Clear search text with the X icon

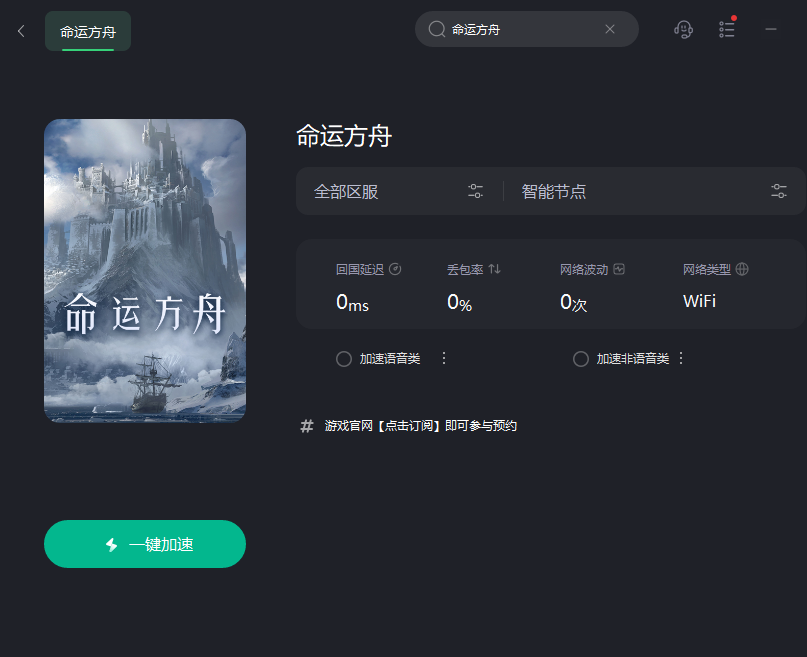(610, 29)
